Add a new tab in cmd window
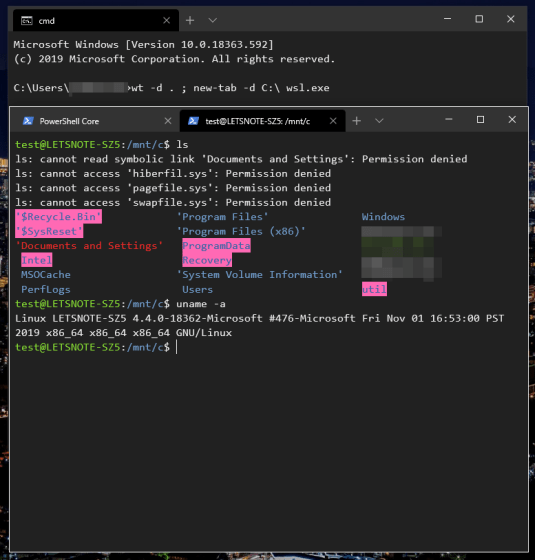The width and height of the screenshot is (535, 560). 190,20
